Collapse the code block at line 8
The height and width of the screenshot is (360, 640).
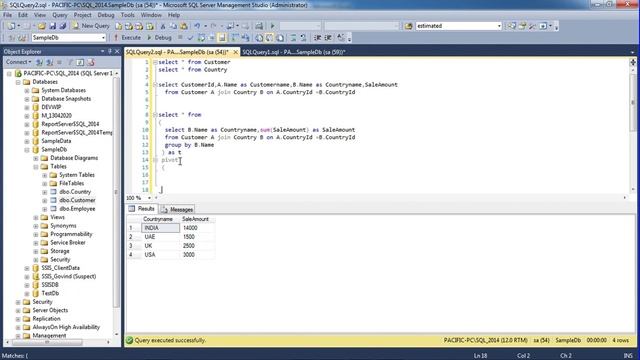coord(155,115)
